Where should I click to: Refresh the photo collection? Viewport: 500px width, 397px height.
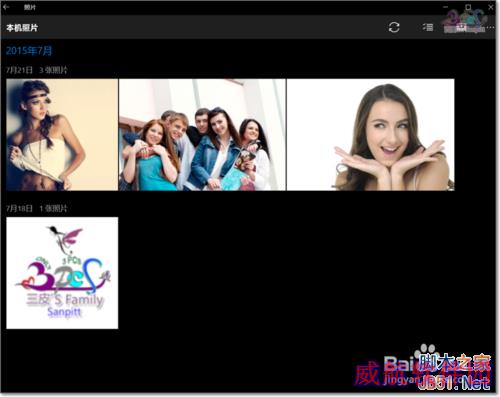click(x=394, y=27)
